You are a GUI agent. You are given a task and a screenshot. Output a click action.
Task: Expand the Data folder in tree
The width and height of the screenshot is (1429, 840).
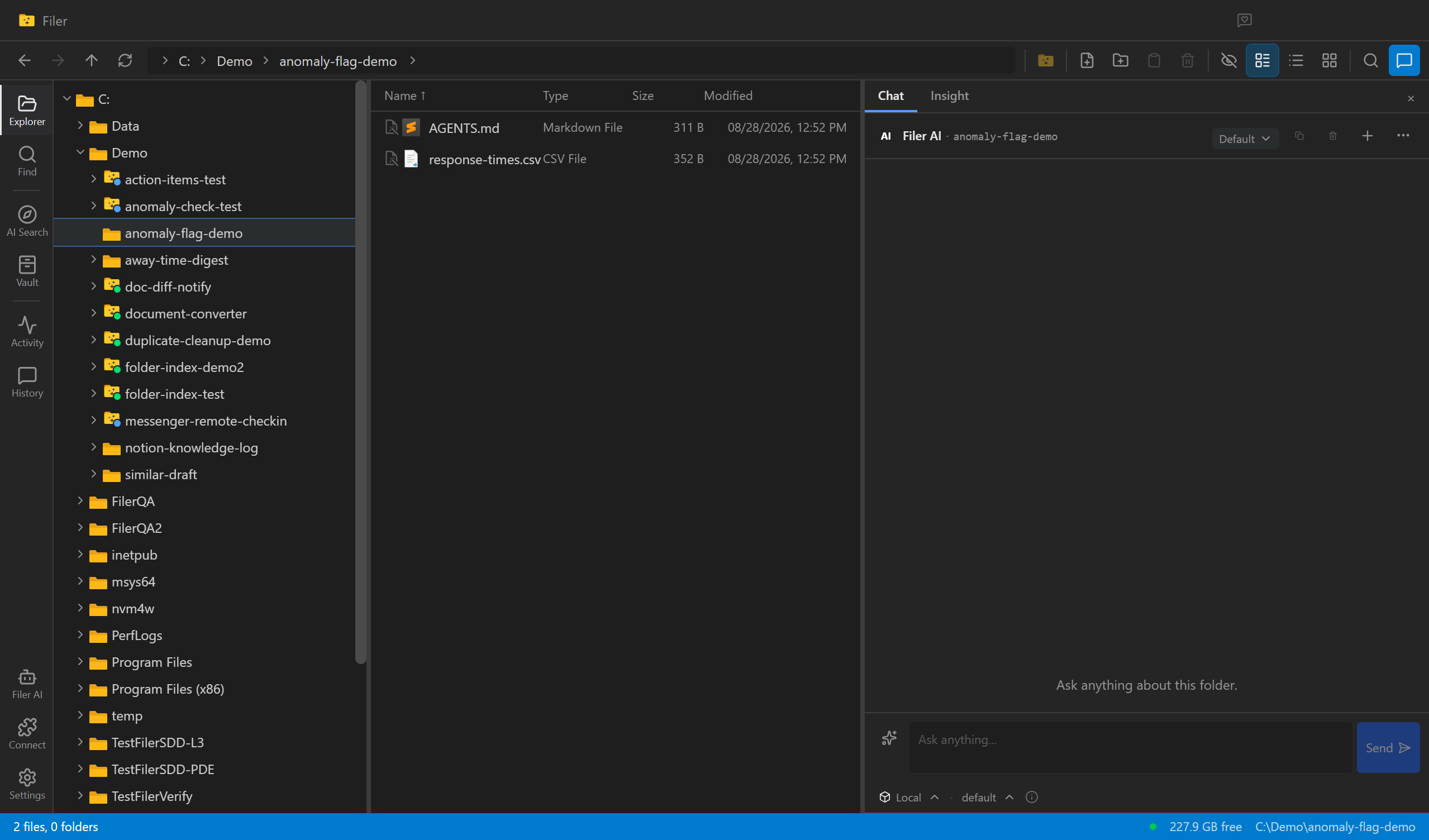tap(80, 125)
